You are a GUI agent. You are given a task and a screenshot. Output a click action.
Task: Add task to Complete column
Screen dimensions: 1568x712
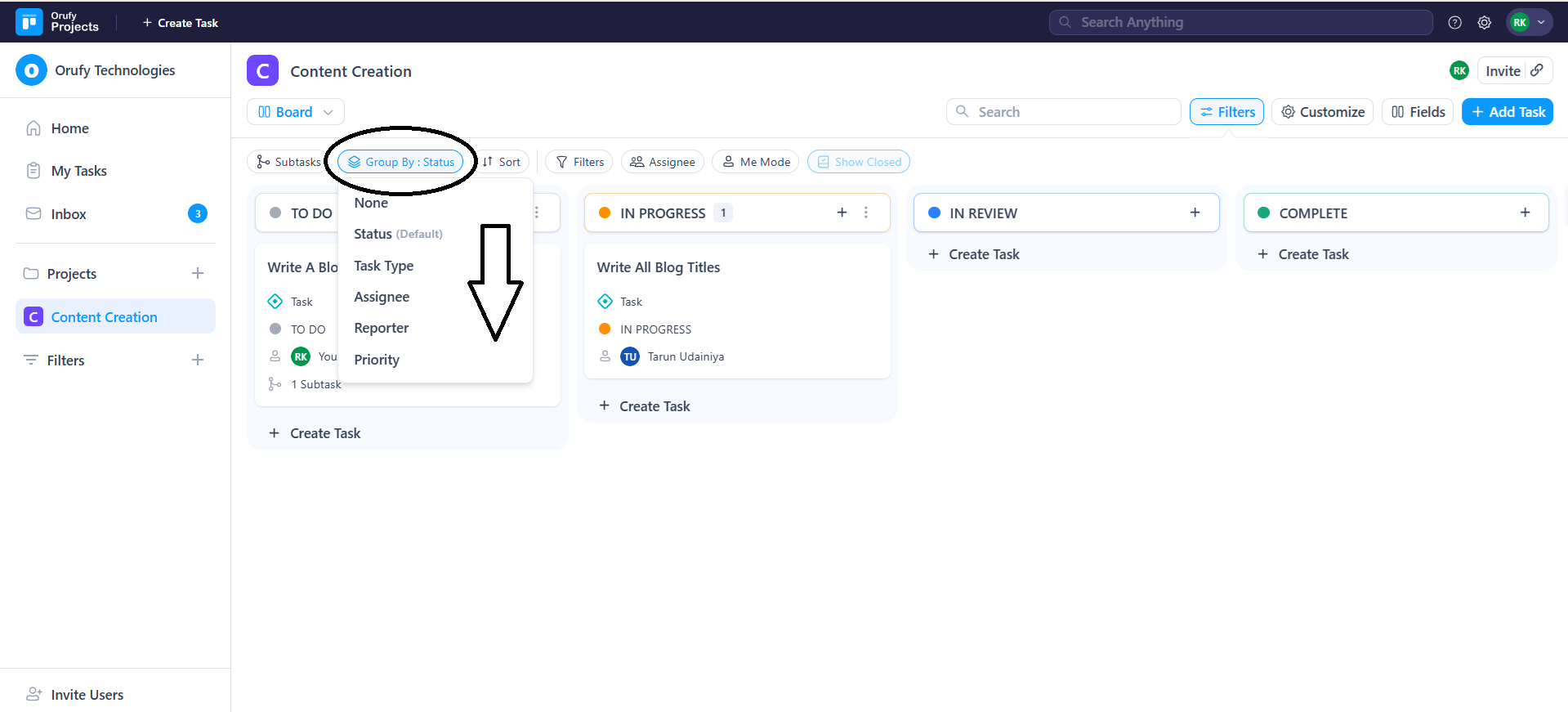(1525, 213)
